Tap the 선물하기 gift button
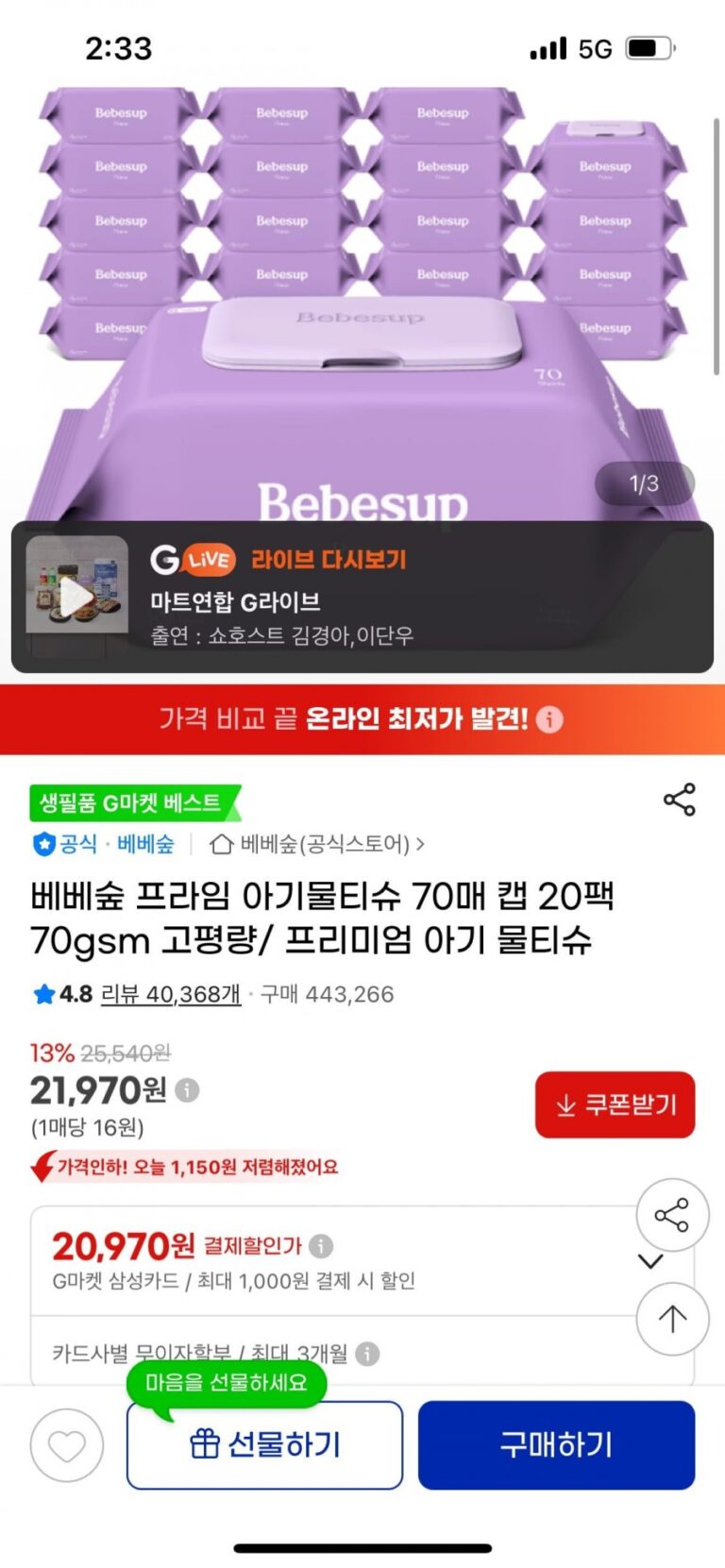This screenshot has width=725, height=1568. (x=265, y=1445)
